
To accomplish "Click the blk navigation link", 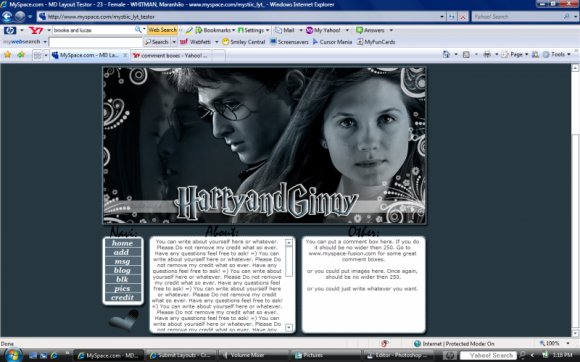I will [122, 279].
